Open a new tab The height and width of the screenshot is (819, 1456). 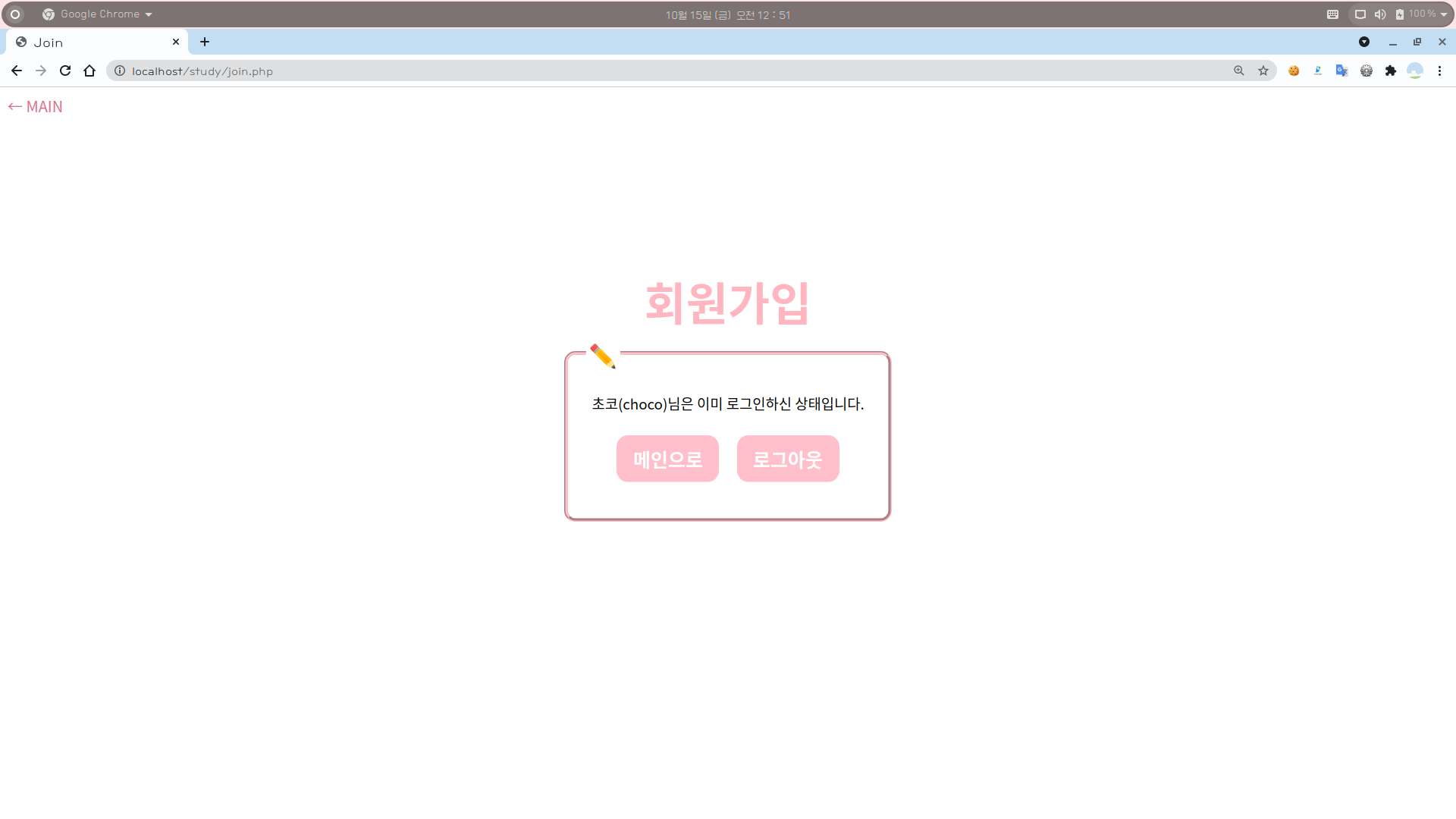point(205,42)
